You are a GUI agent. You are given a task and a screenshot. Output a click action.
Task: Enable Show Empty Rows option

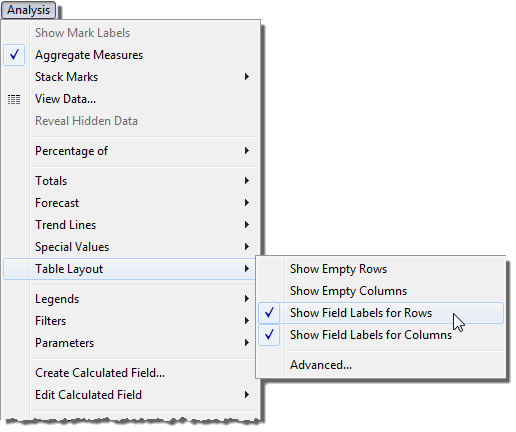[381, 269]
